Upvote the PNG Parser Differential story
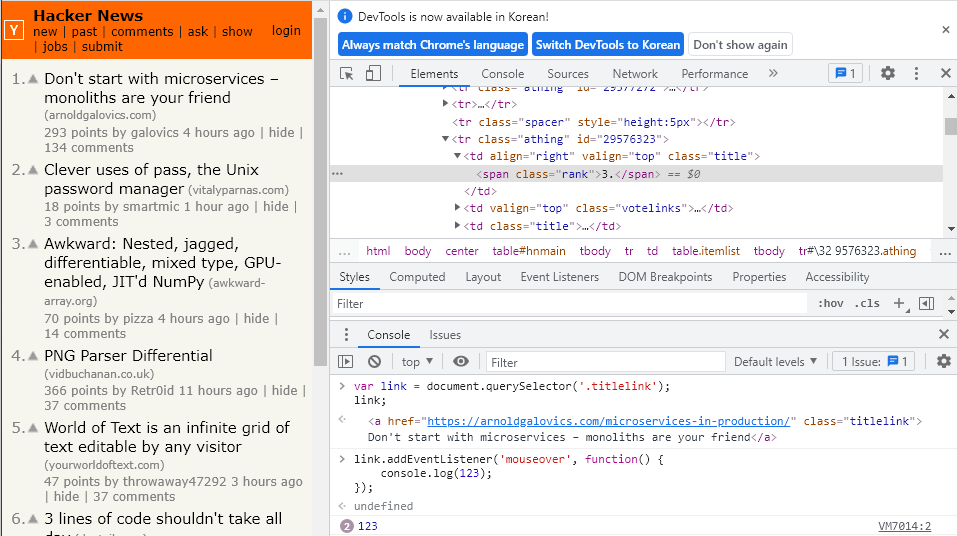The image size is (957, 536). coord(33,356)
